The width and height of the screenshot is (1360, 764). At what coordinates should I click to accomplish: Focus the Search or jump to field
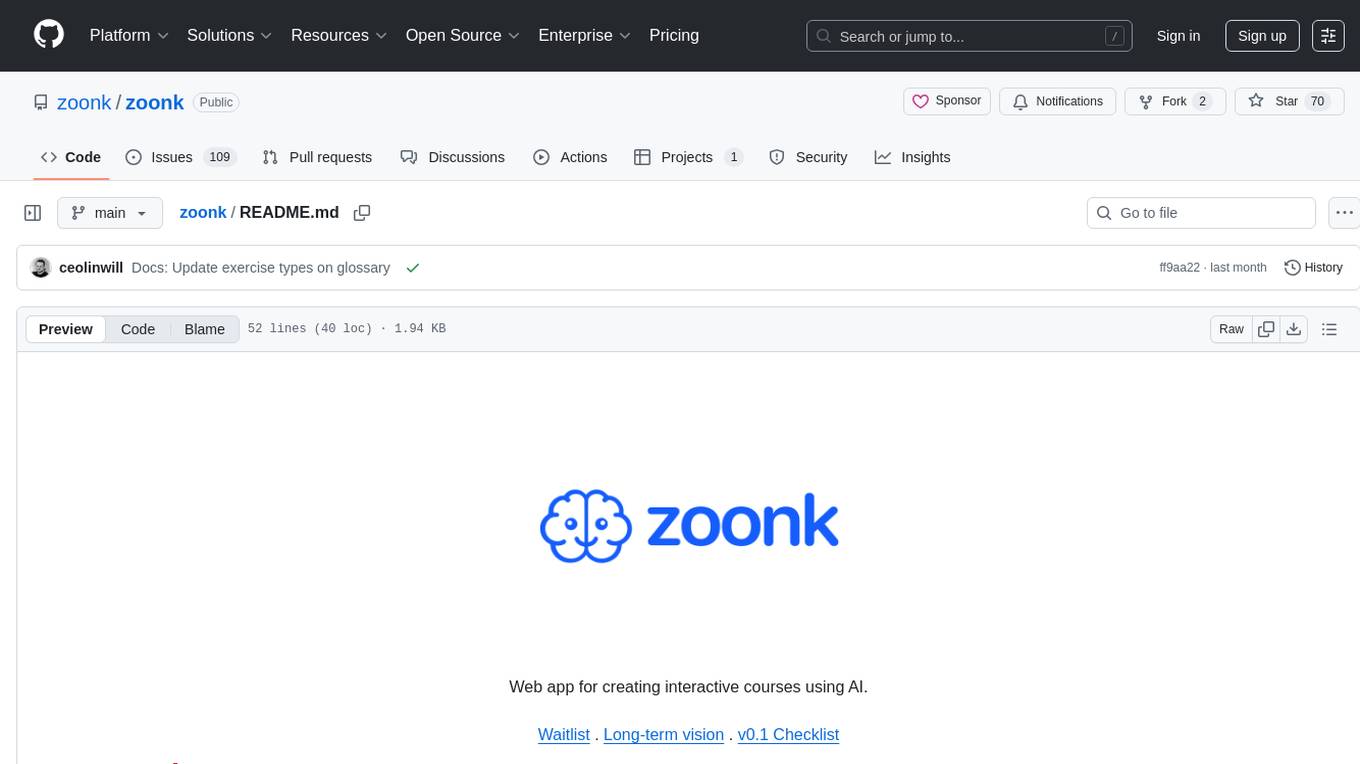click(x=970, y=36)
